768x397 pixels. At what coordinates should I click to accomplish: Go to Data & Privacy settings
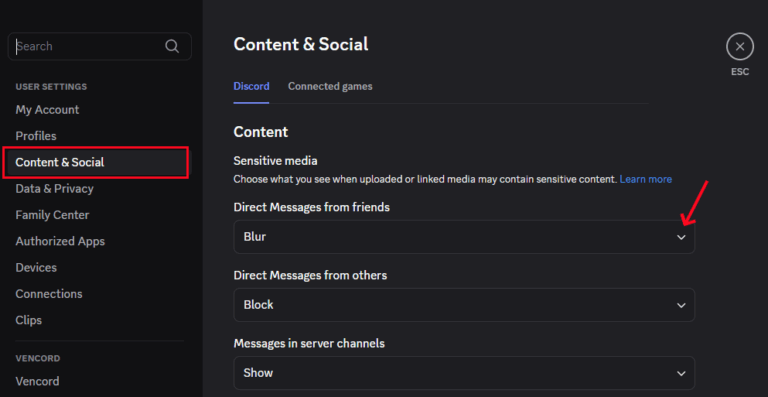tap(54, 188)
